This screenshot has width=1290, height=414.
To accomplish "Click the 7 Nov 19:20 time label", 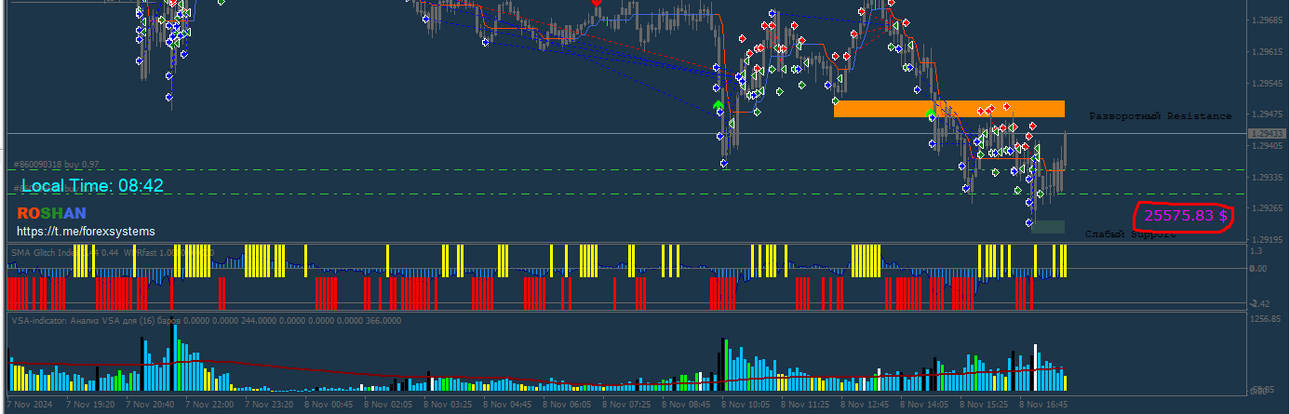I will [x=89, y=406].
